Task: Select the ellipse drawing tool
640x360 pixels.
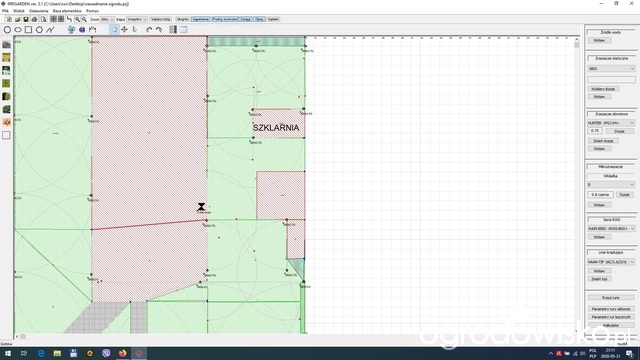Action: tap(18, 29)
